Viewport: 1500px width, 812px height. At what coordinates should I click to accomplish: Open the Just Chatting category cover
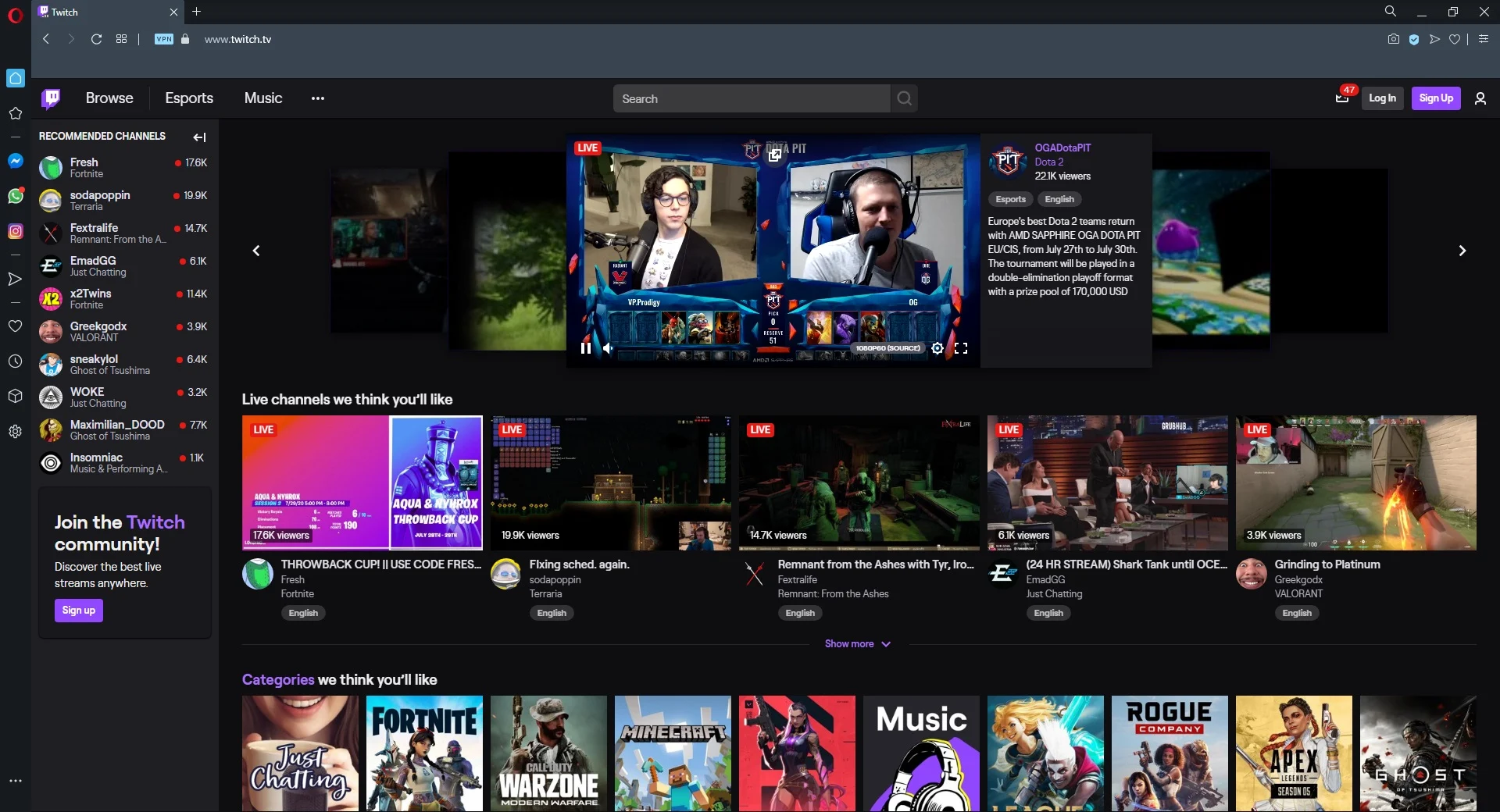click(300, 753)
